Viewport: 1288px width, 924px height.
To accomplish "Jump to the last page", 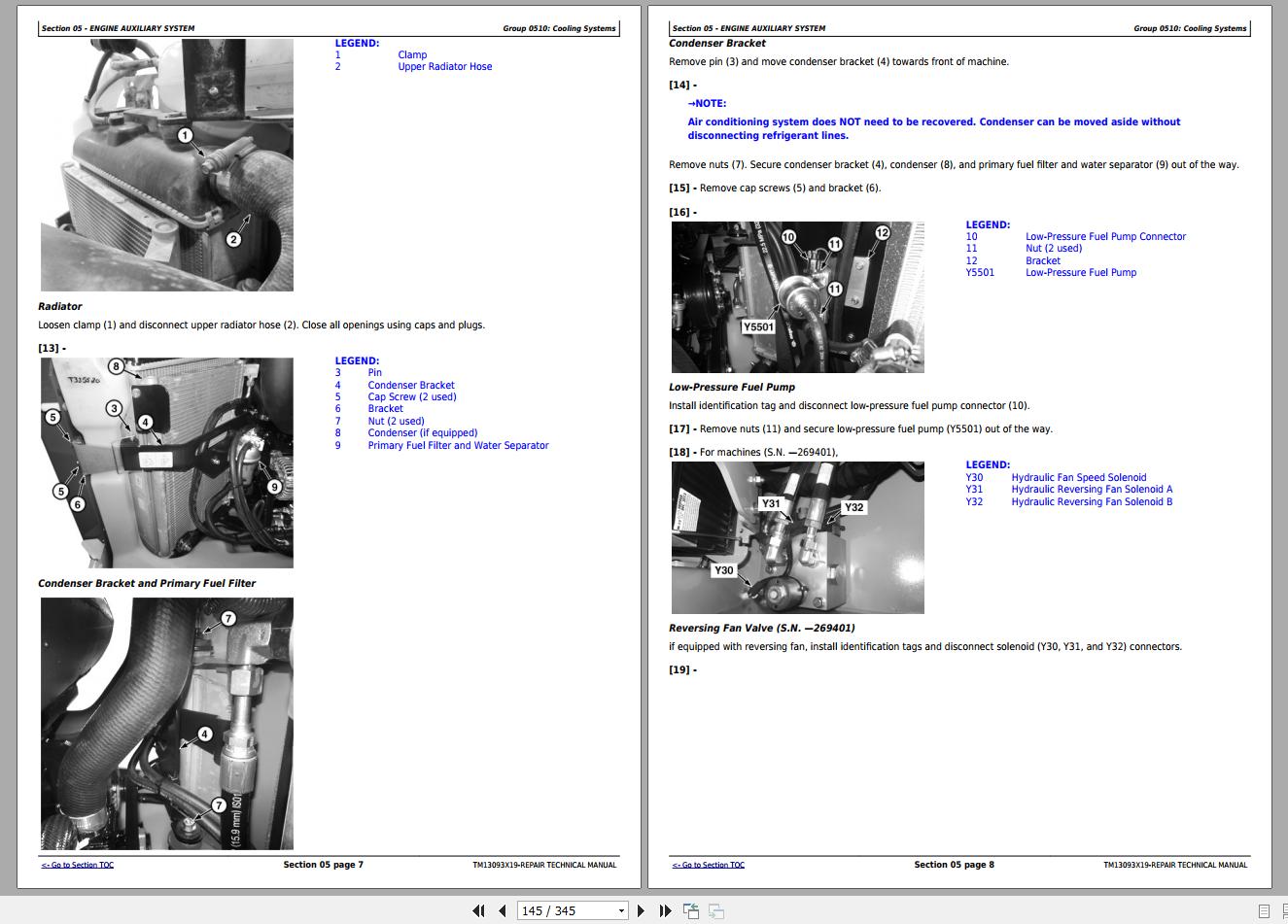I will (665, 910).
